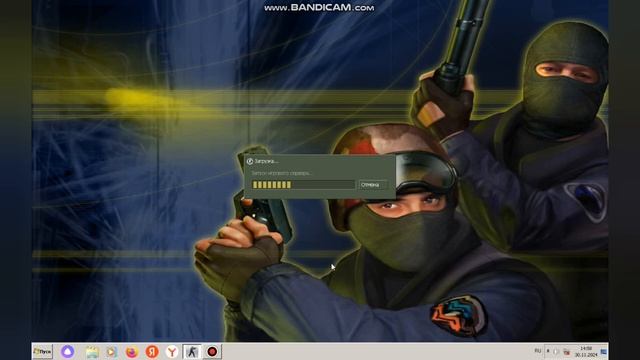This screenshot has height=360, width=640.
Task: Launch the purple Alice assistant icon
Action: [x=68, y=351]
